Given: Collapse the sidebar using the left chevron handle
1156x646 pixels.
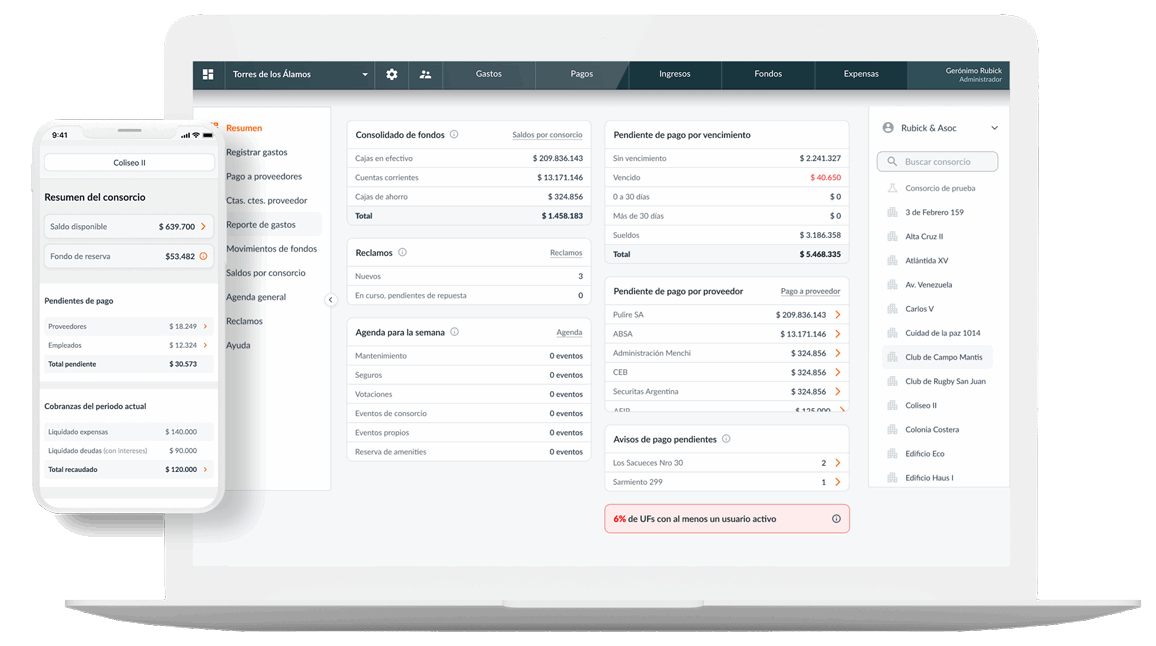Looking at the screenshot, I should 330,299.
